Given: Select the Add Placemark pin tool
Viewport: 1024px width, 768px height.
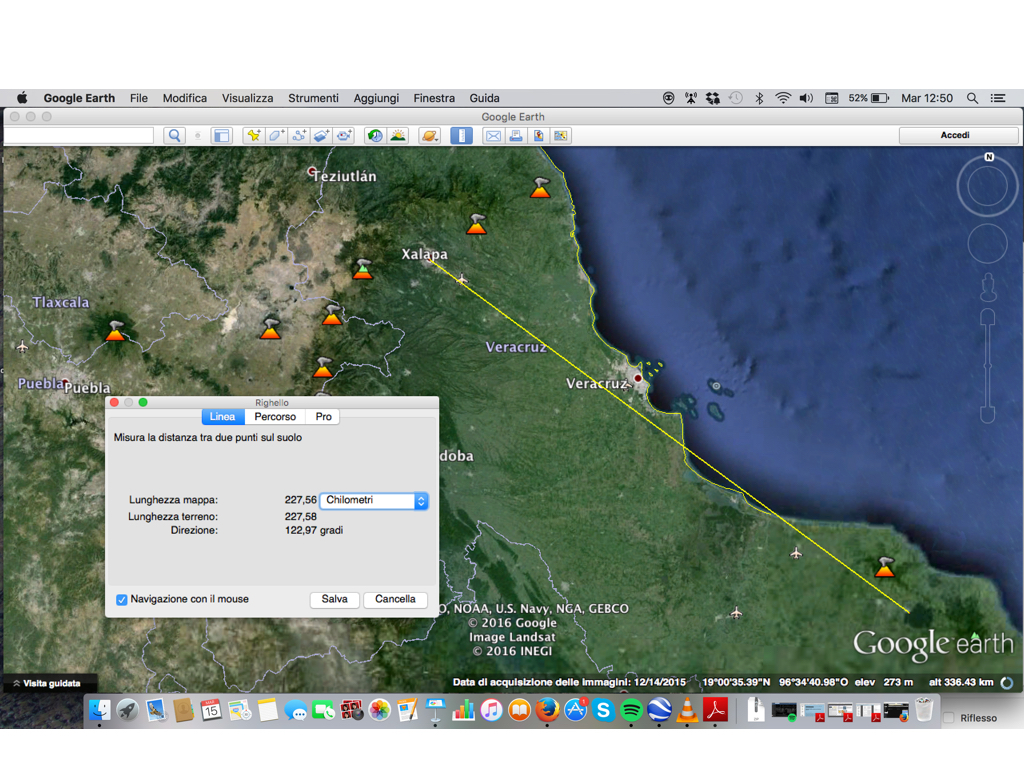Looking at the screenshot, I should [253, 135].
